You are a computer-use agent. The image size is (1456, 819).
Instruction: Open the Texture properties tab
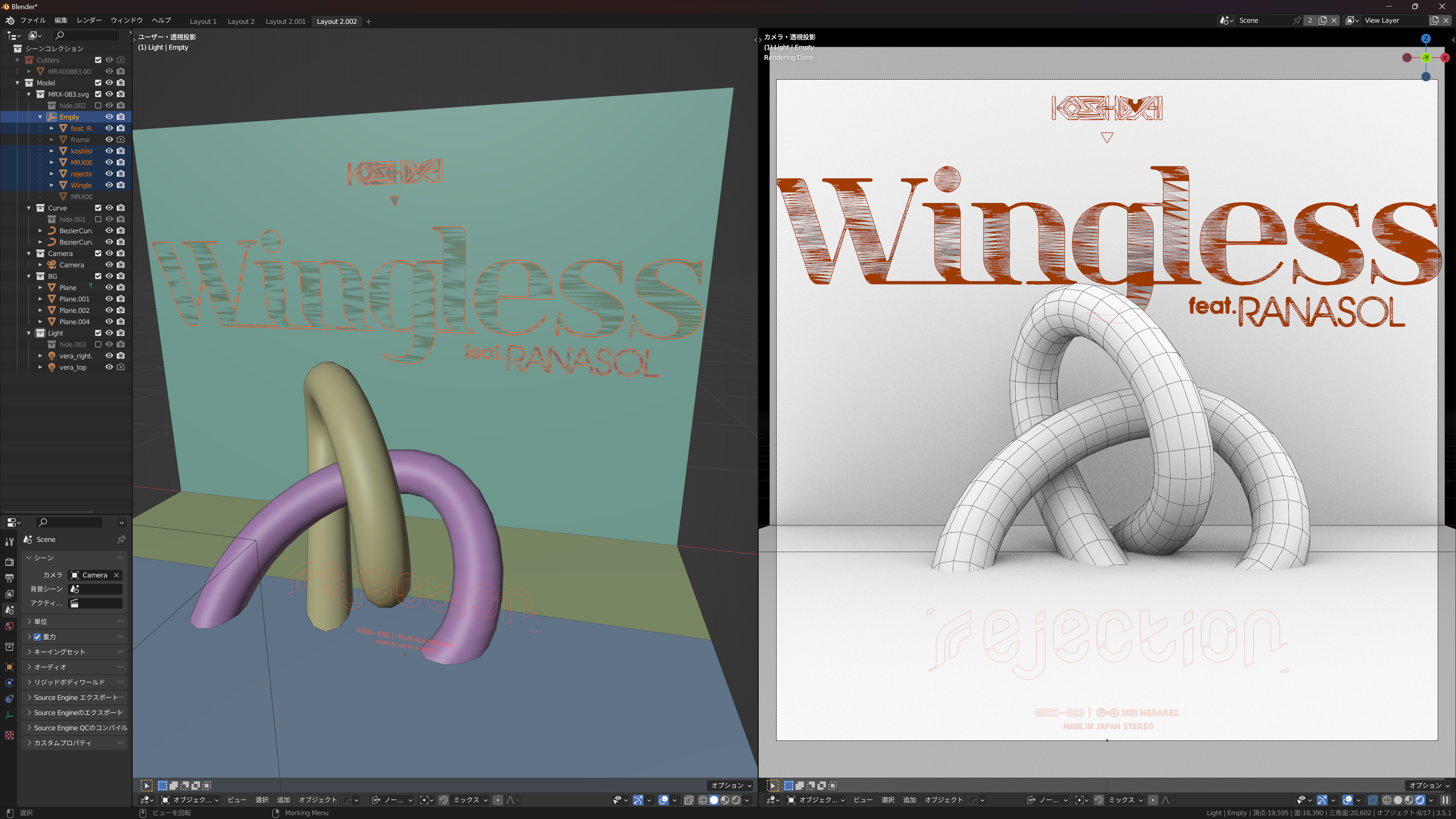[9, 735]
